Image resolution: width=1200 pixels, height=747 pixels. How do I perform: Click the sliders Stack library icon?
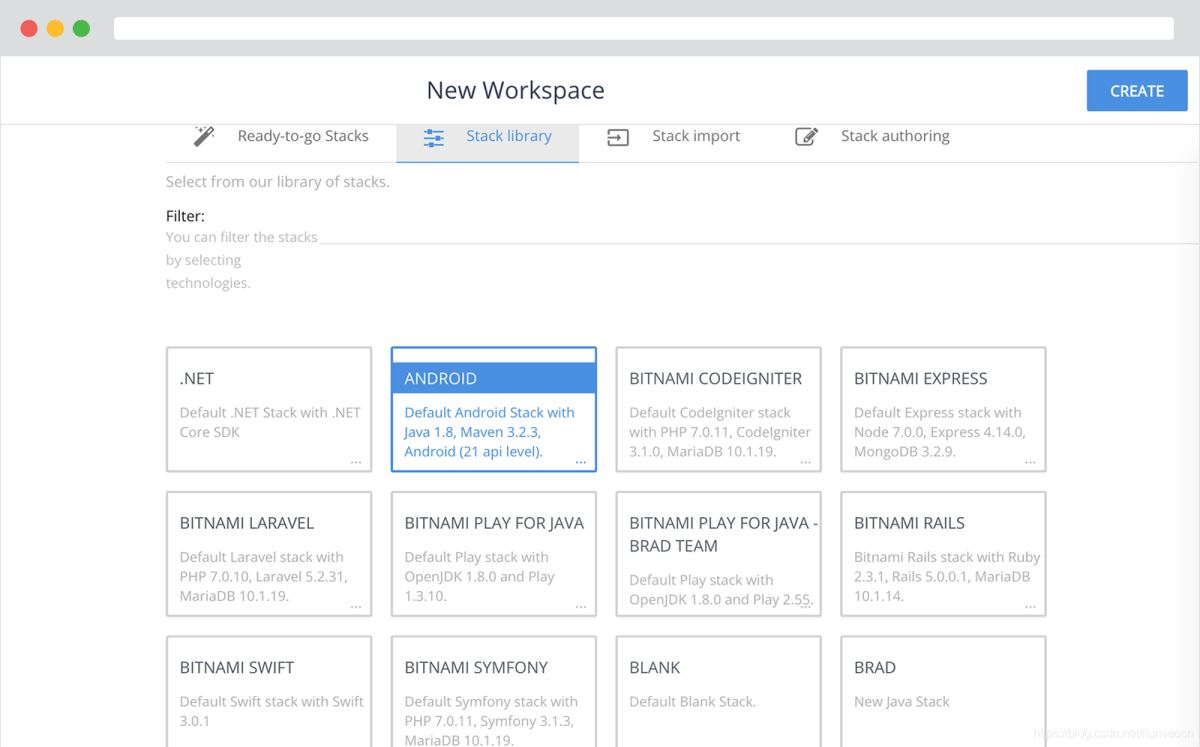pos(434,138)
